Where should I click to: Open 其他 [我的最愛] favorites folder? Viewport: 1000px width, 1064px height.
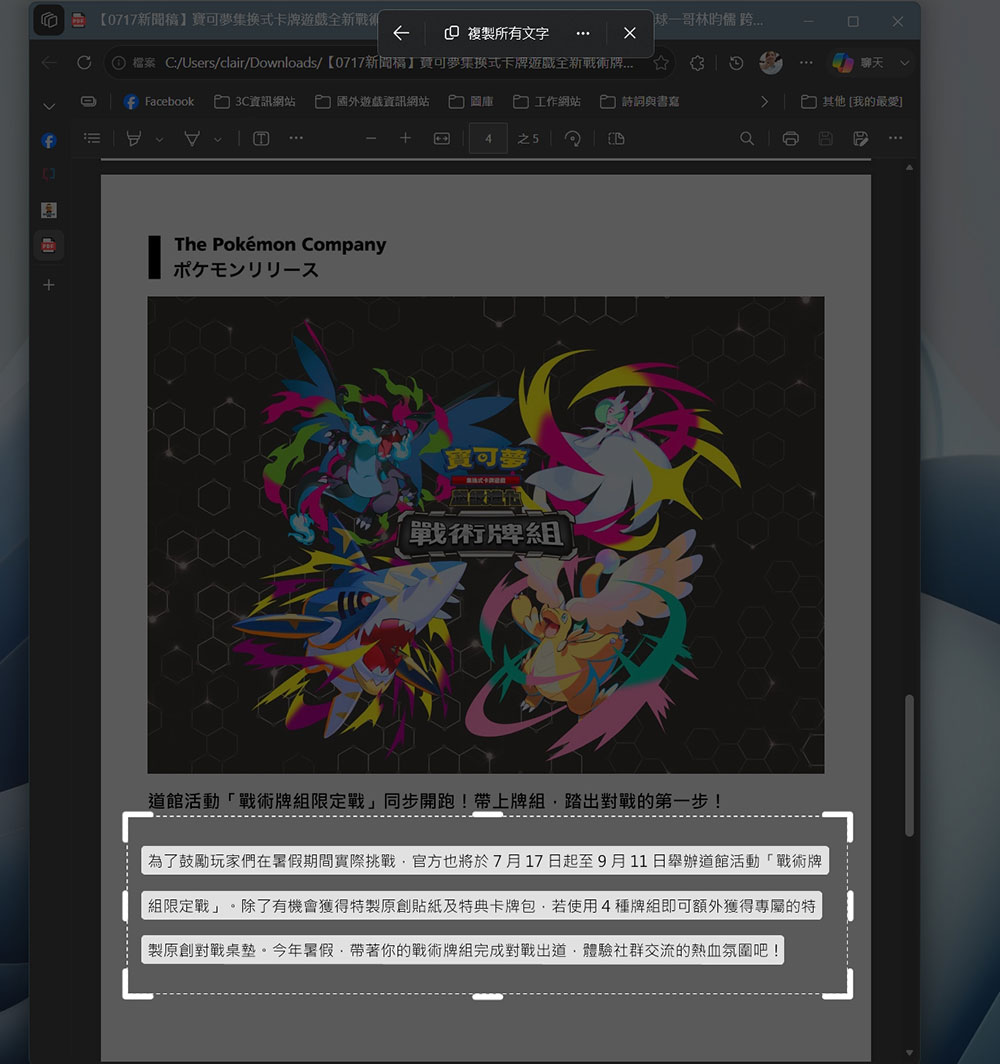pyautogui.click(x=852, y=102)
